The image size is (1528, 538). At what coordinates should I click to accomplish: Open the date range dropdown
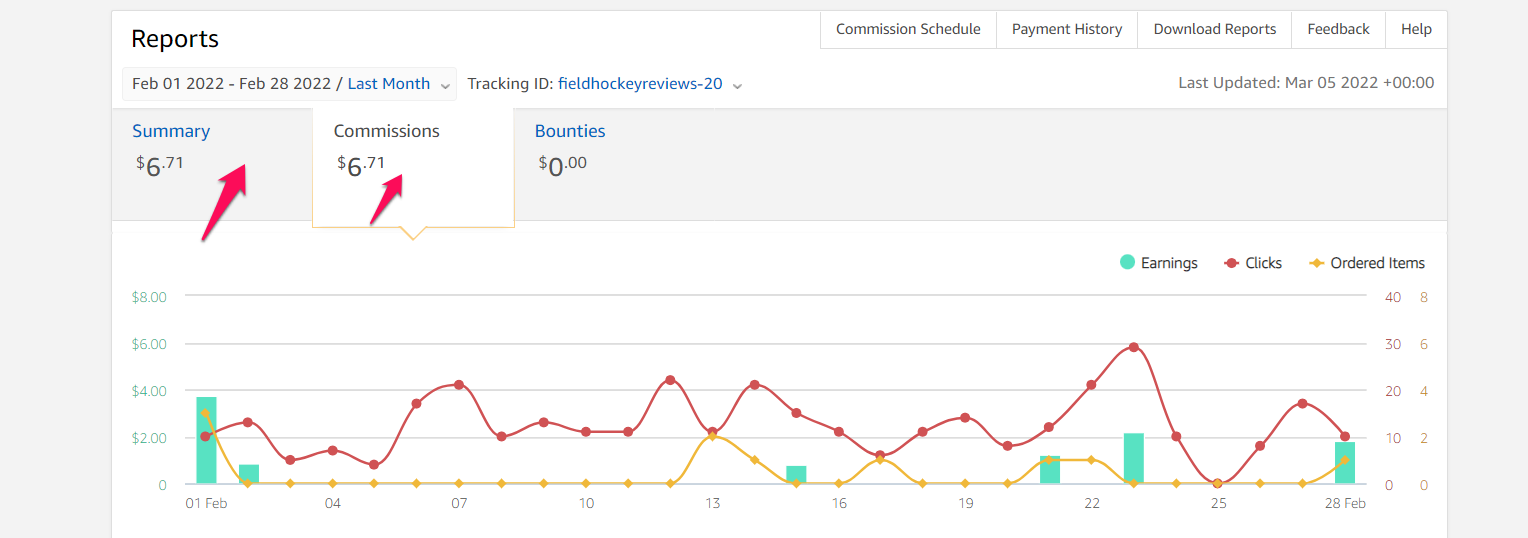point(290,84)
